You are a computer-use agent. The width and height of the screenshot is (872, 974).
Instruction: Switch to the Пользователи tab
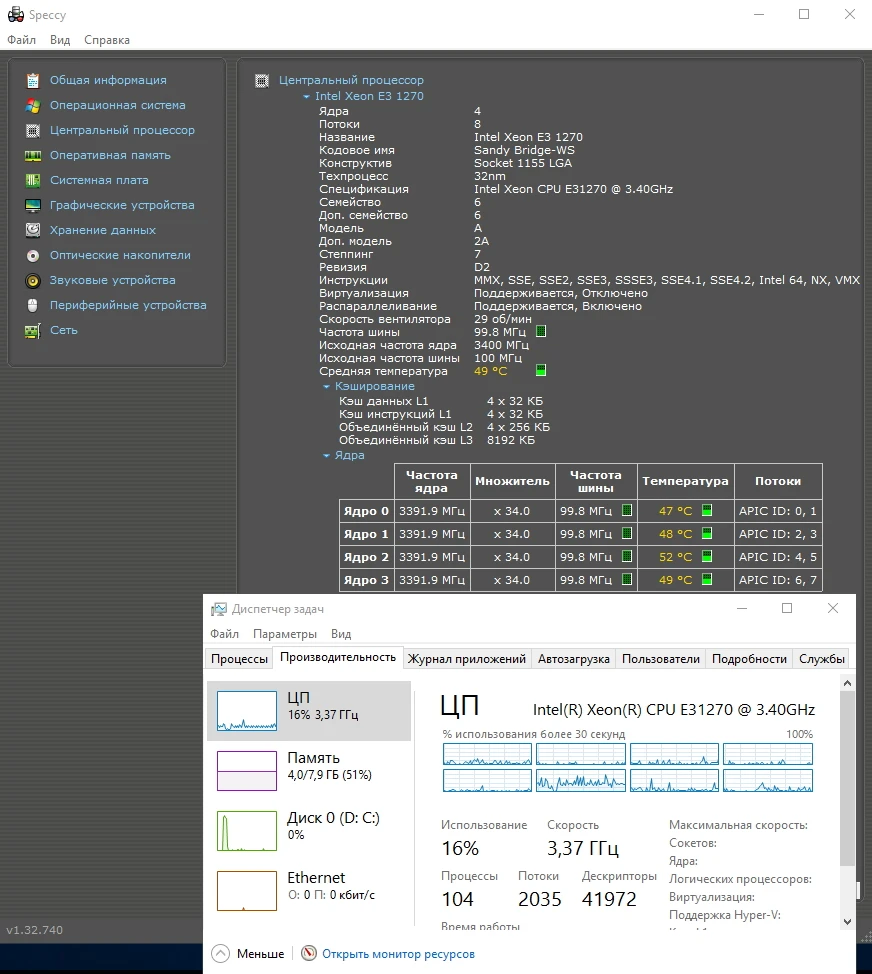click(661, 658)
